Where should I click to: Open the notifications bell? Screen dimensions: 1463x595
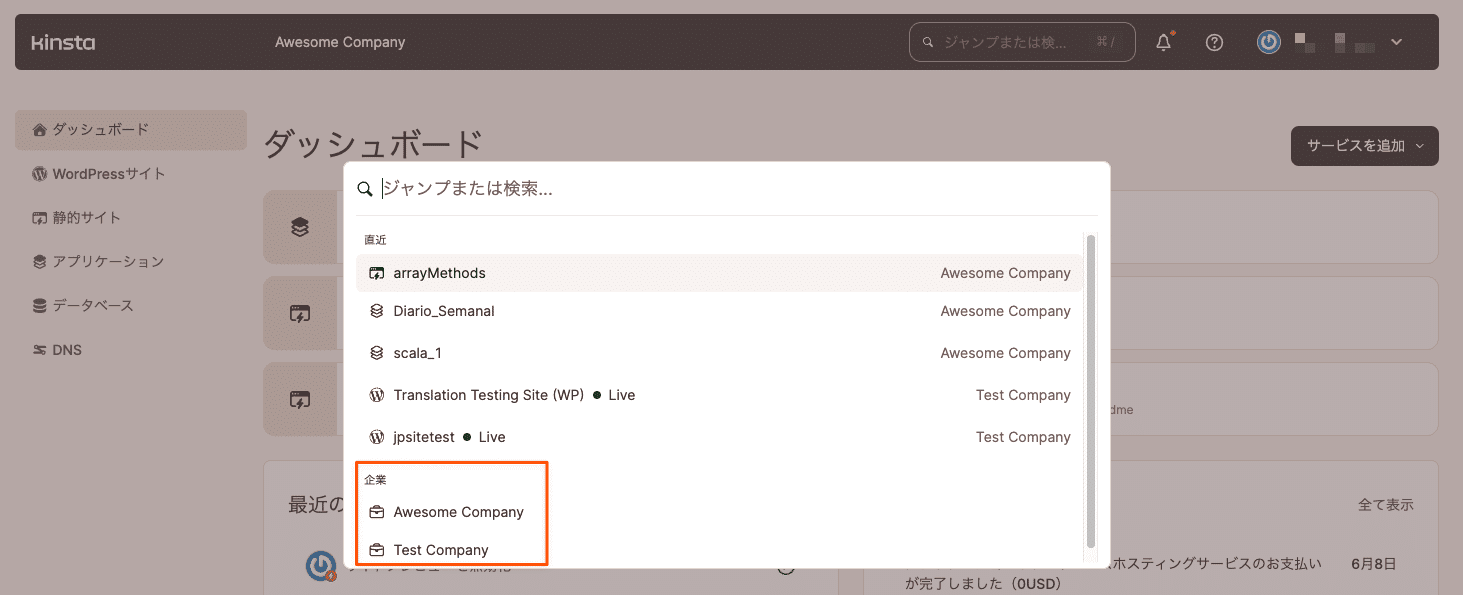coord(1164,42)
